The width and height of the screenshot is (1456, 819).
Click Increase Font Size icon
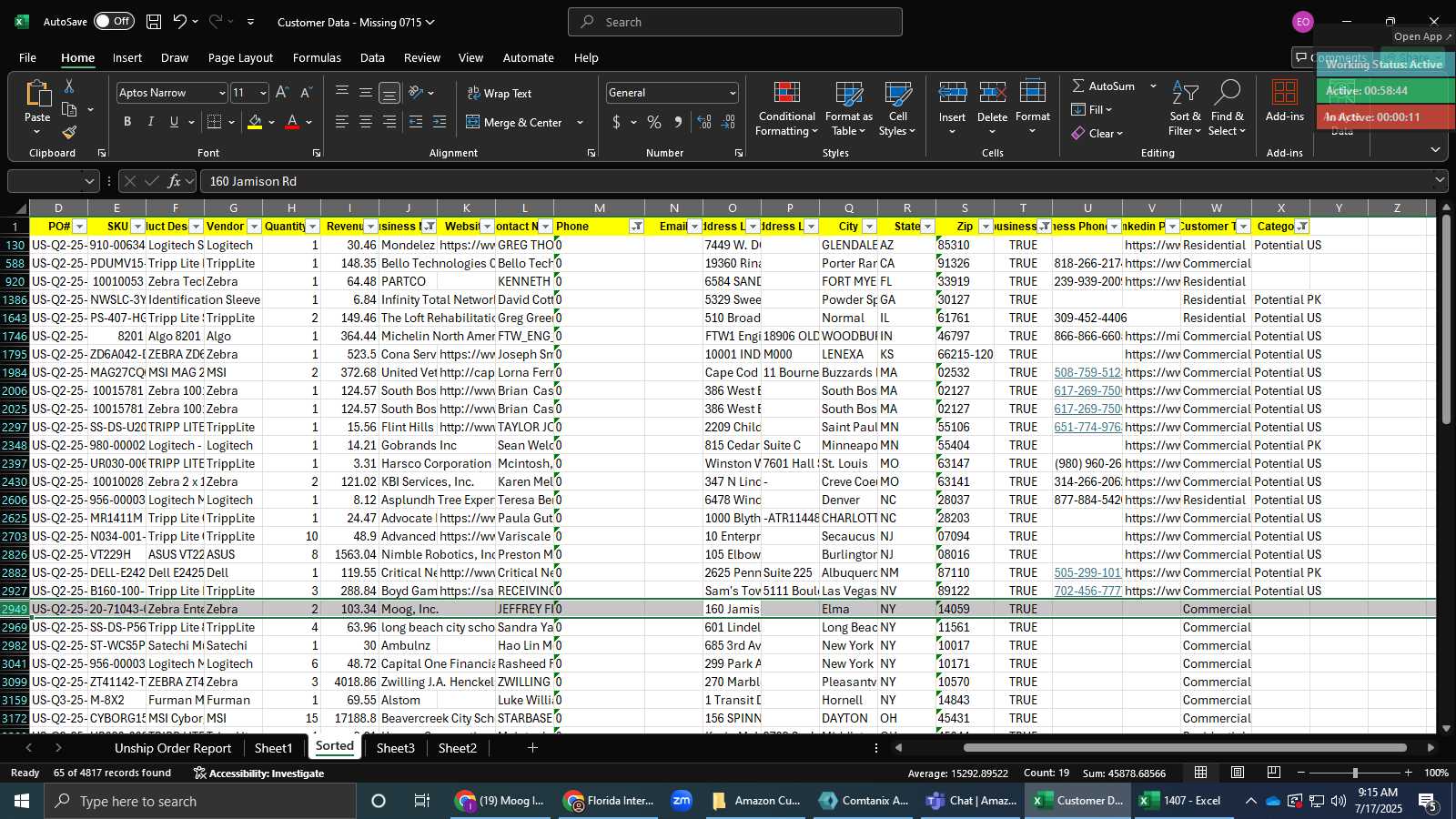pyautogui.click(x=282, y=93)
